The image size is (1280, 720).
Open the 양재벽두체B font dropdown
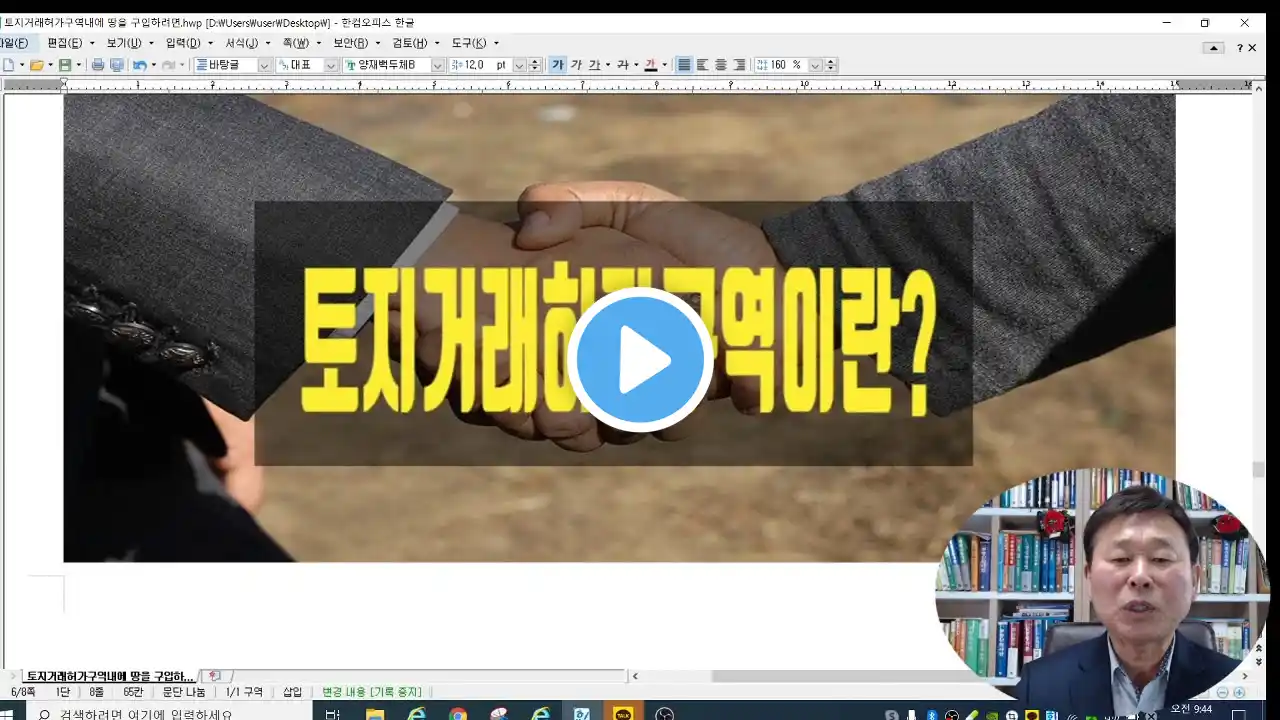pyautogui.click(x=437, y=65)
